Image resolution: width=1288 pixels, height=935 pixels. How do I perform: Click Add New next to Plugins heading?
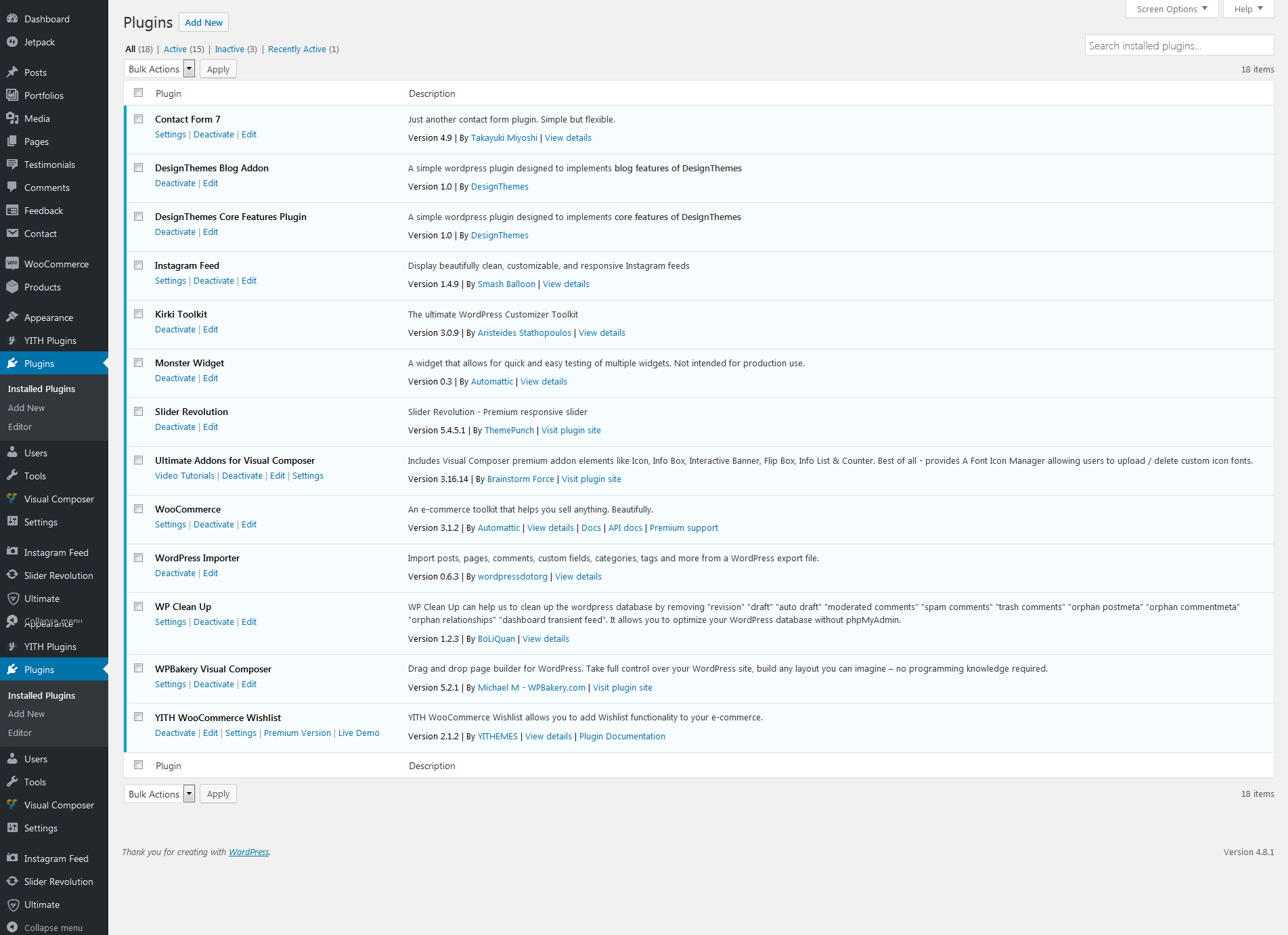[x=204, y=22]
